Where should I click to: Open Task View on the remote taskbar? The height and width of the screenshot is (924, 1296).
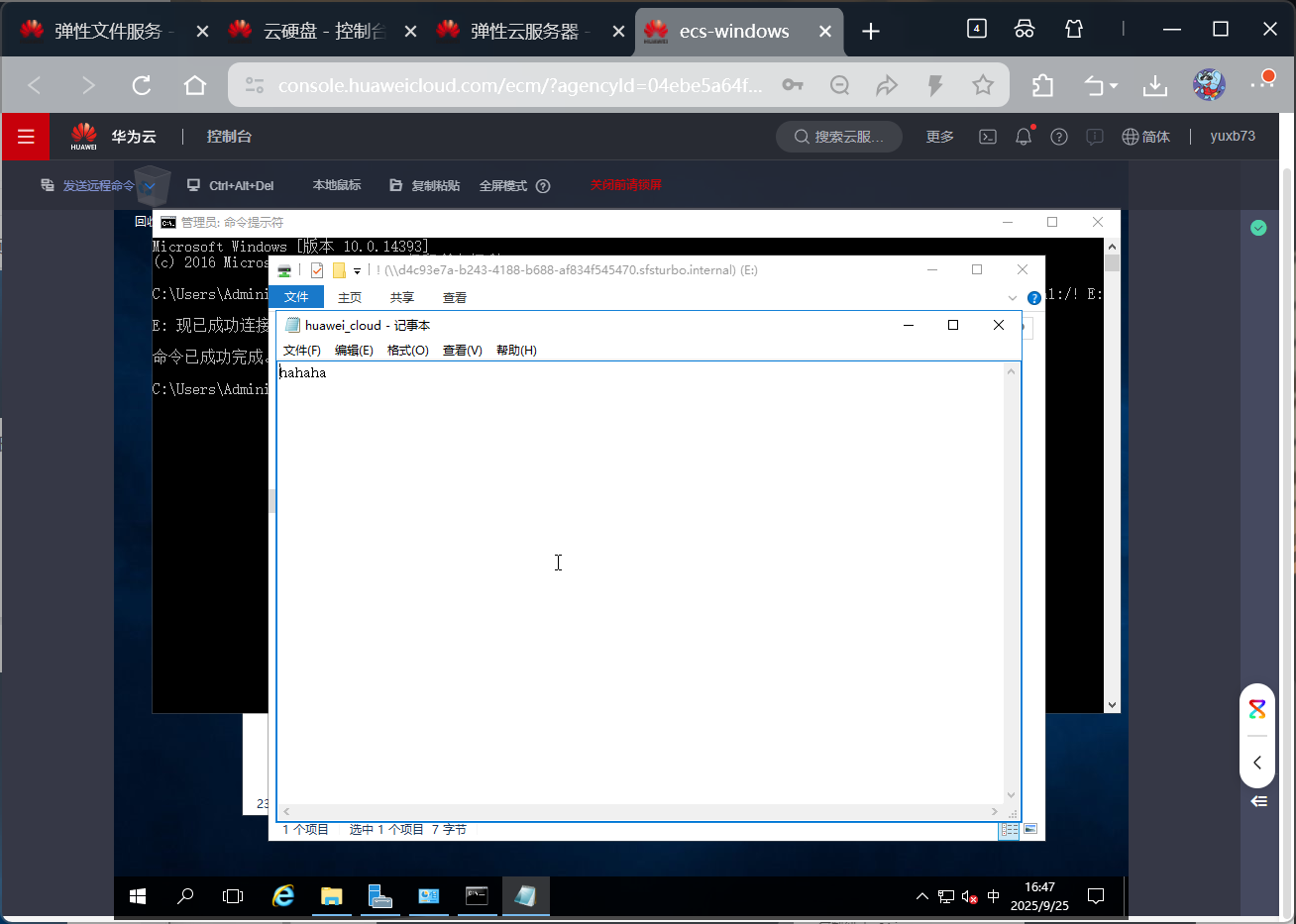pyautogui.click(x=233, y=896)
